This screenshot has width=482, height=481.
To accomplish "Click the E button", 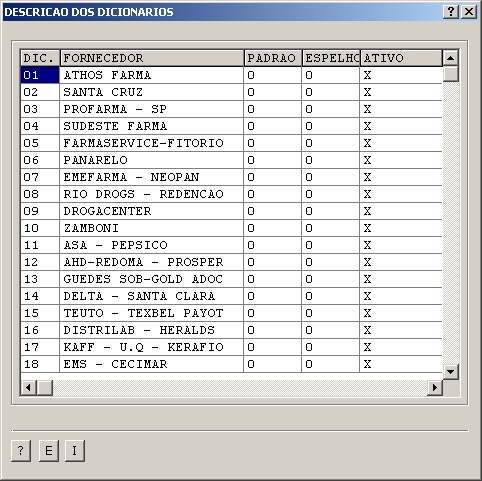I will click(x=49, y=451).
